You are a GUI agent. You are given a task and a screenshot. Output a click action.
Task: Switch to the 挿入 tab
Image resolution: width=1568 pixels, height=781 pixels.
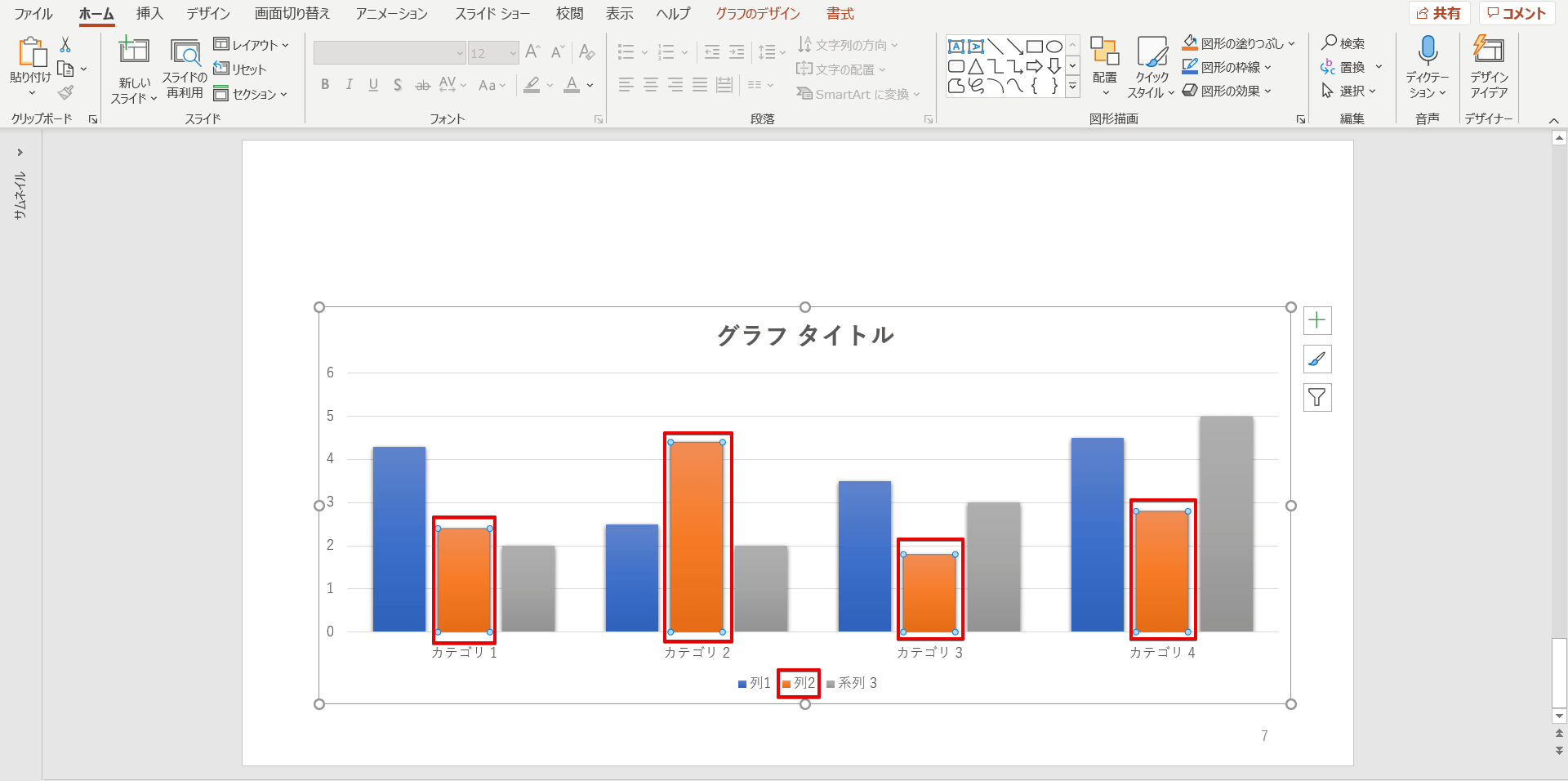click(x=149, y=14)
